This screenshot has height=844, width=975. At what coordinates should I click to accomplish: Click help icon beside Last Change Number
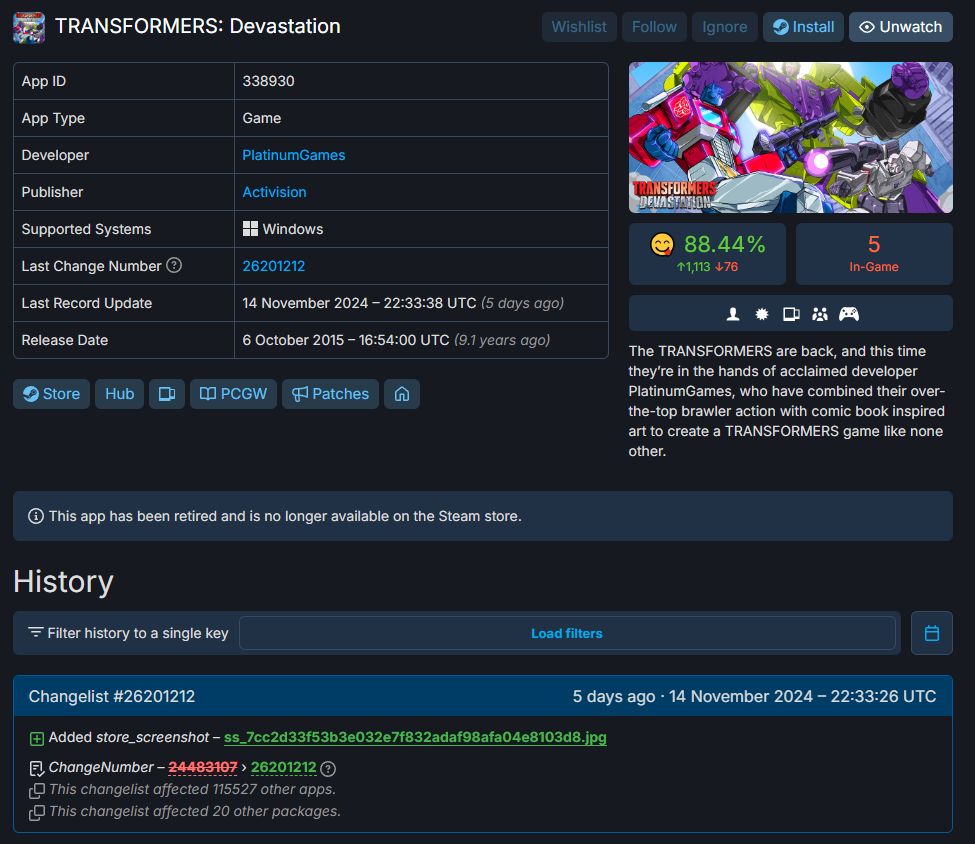(174, 266)
